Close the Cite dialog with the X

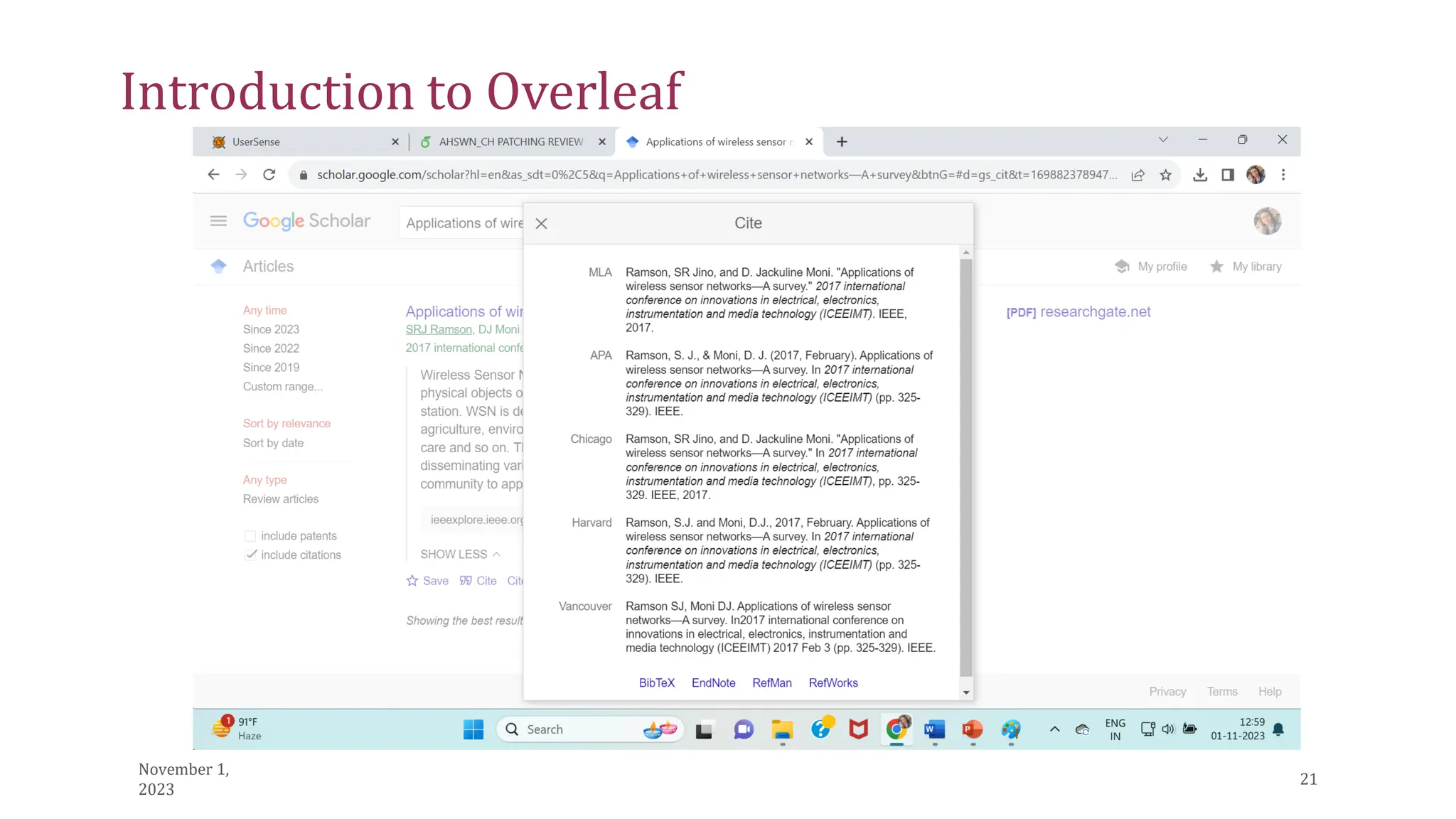541,223
